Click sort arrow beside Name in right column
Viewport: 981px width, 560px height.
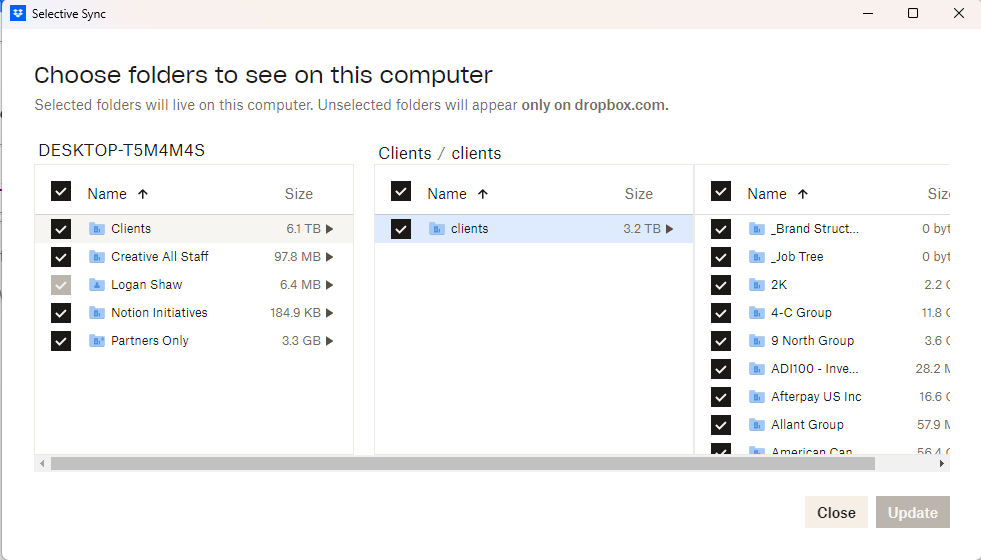point(803,194)
